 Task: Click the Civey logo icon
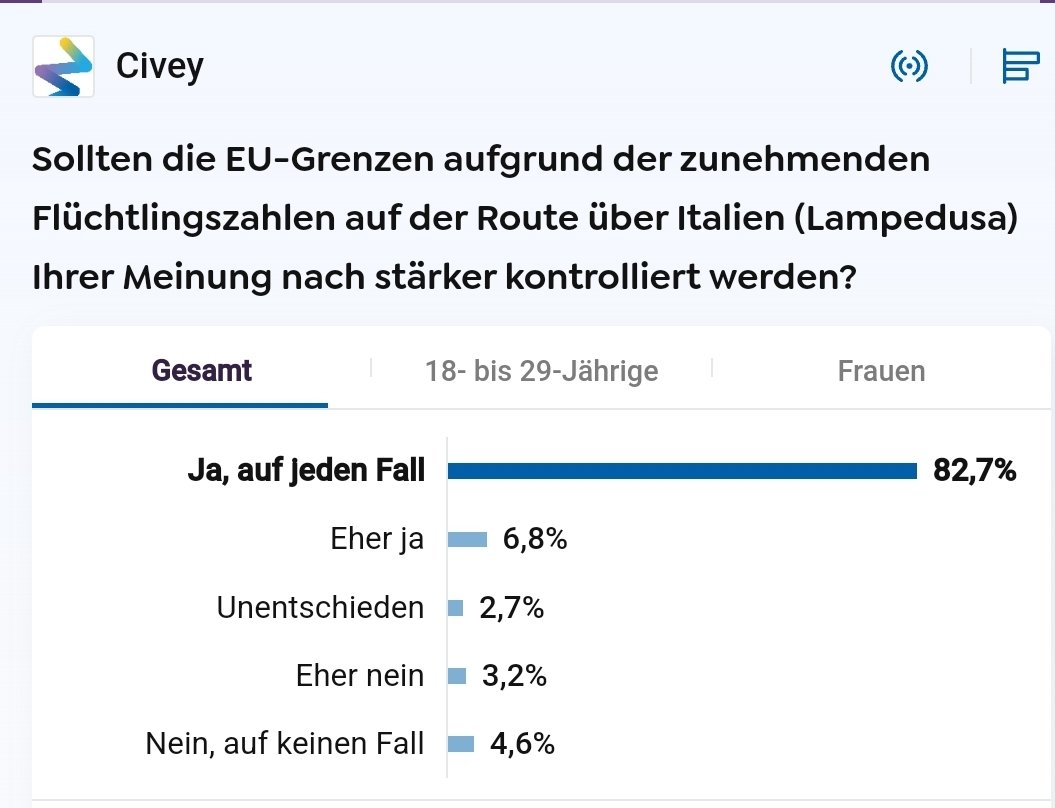tap(63, 66)
